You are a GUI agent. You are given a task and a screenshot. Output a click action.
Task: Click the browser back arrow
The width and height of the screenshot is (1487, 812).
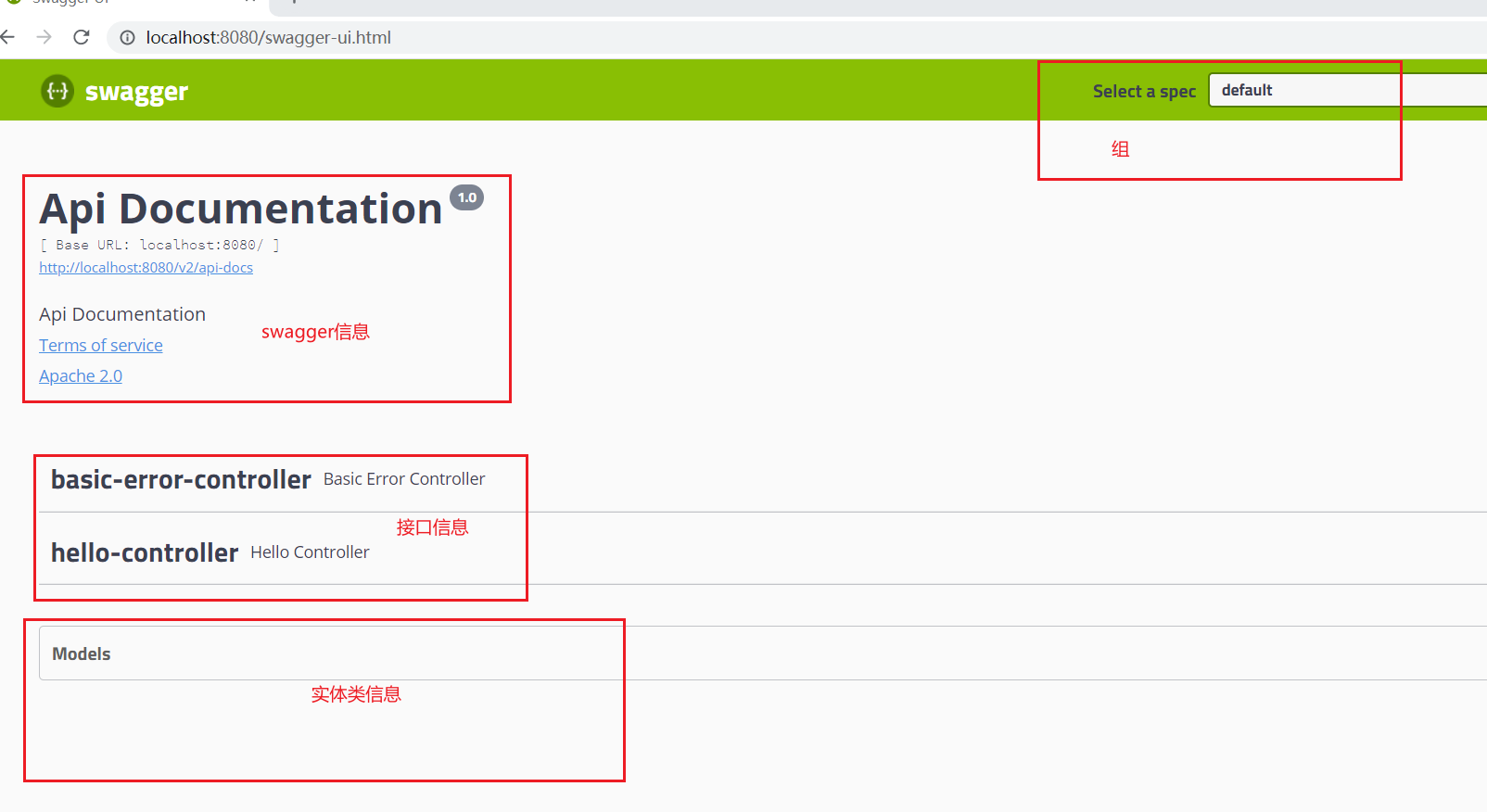(x=8, y=37)
